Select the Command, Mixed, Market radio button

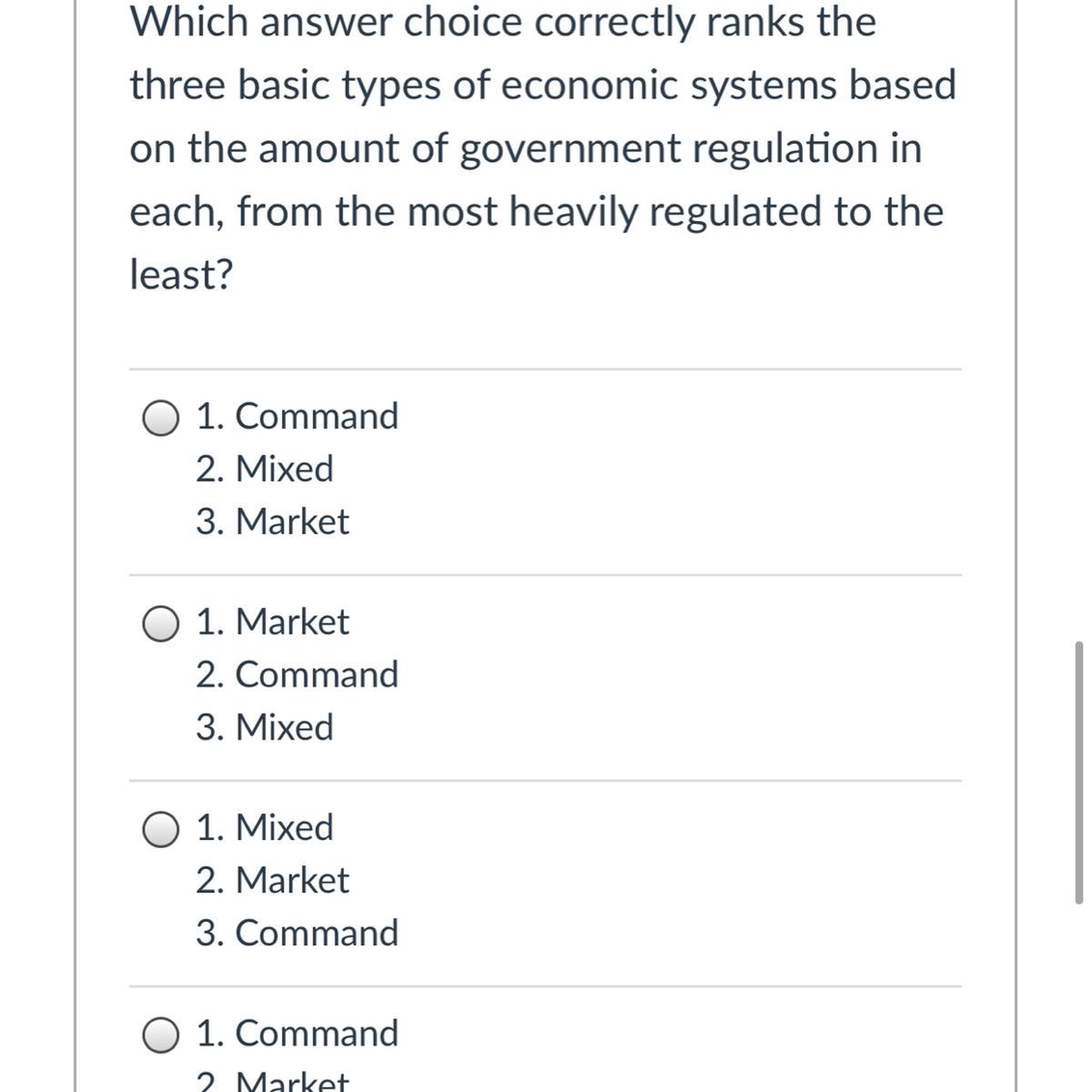[x=161, y=419]
